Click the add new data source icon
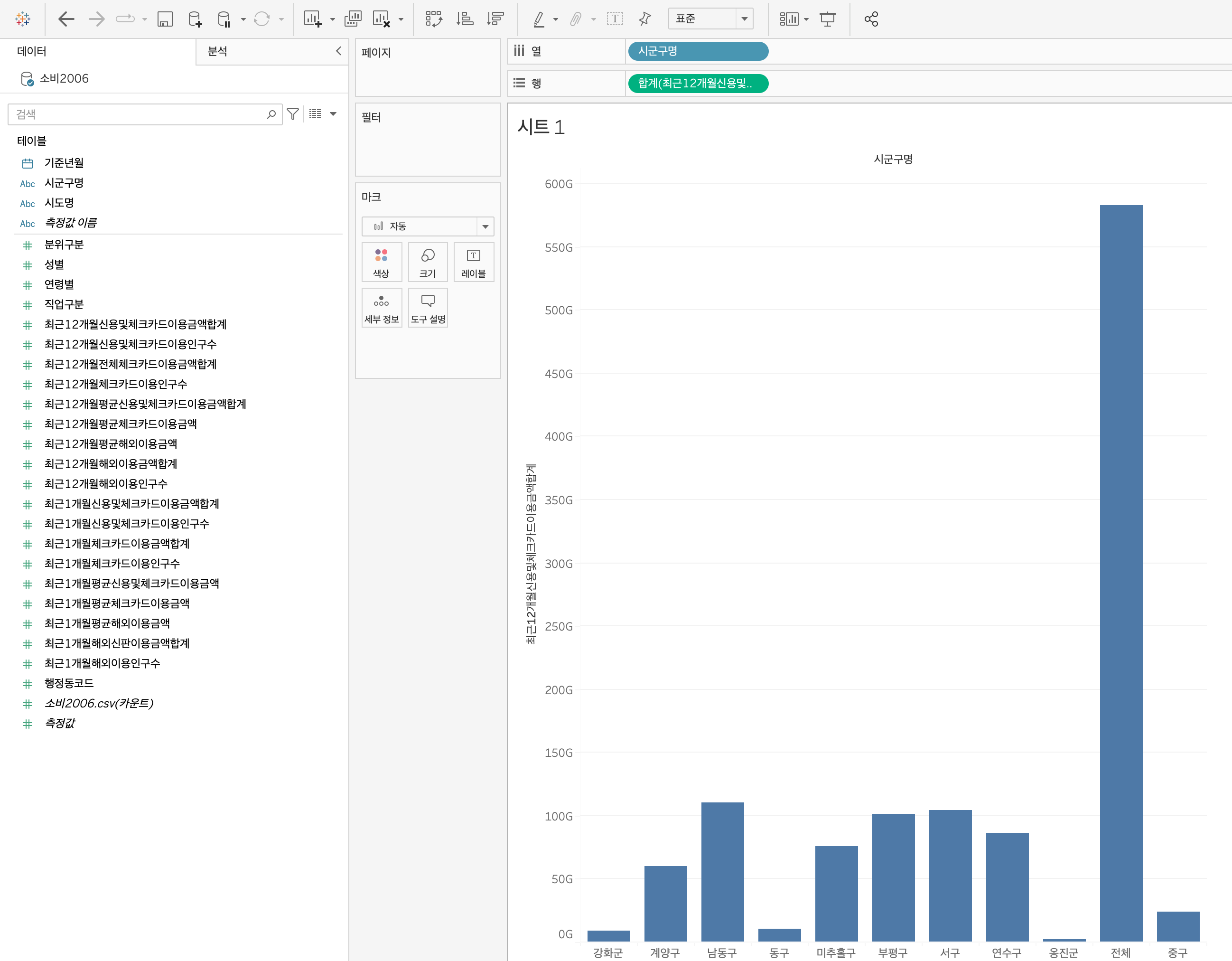The image size is (1232, 961). point(195,19)
